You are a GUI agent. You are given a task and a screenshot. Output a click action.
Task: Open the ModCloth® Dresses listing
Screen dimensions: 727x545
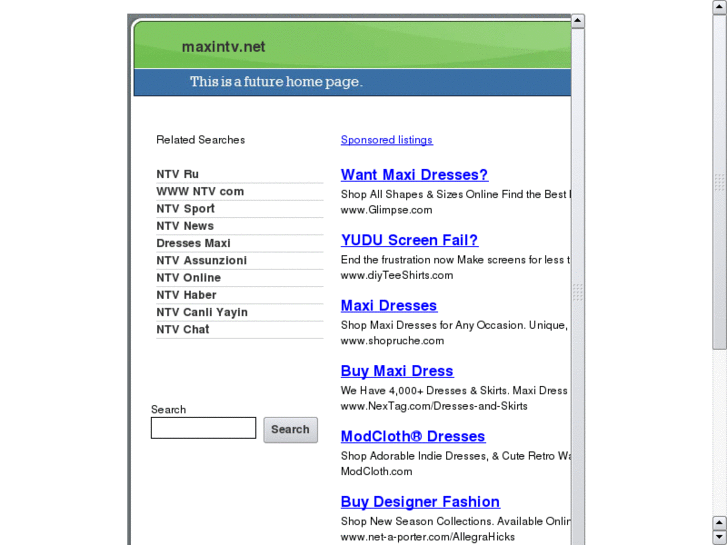point(413,436)
